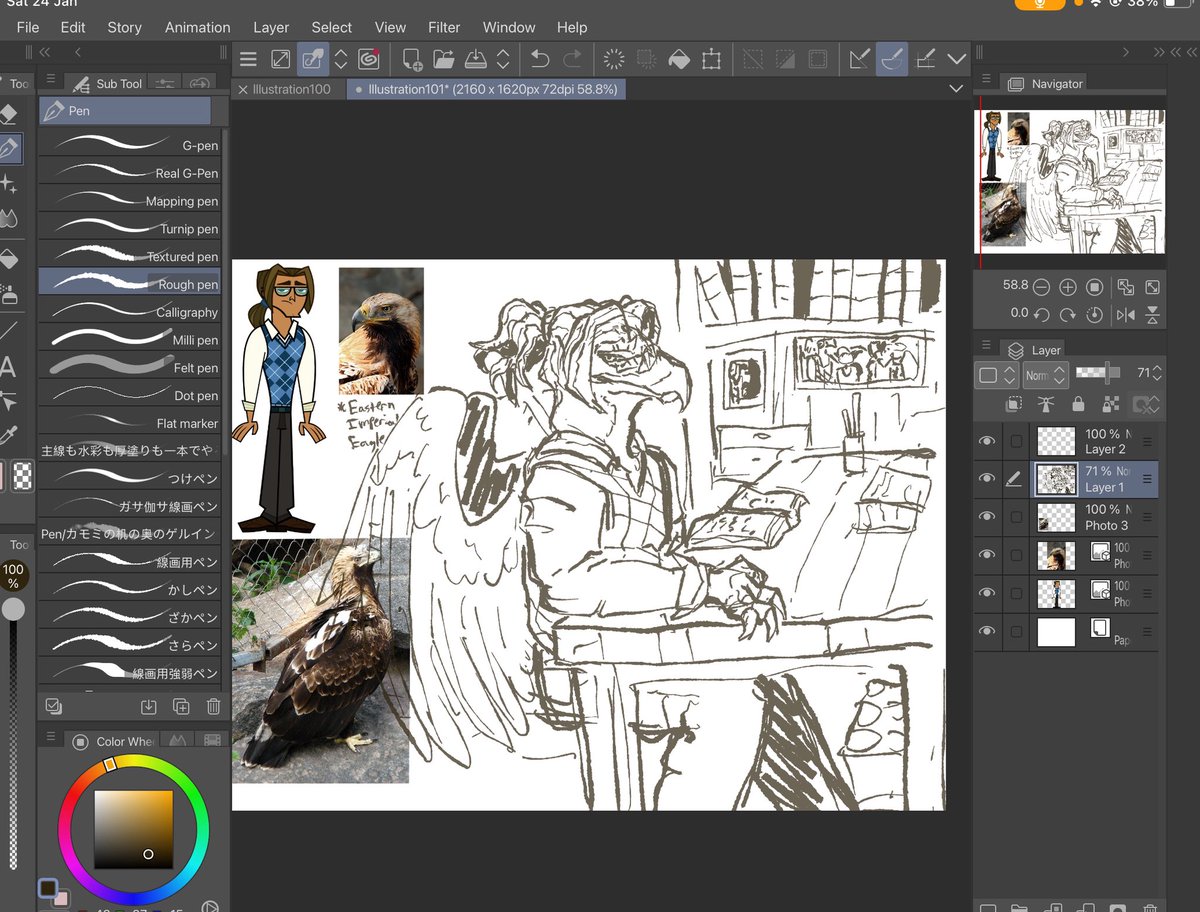
Task: Click the Clear dotted-circle icon in the command bar
Action: tap(614, 60)
